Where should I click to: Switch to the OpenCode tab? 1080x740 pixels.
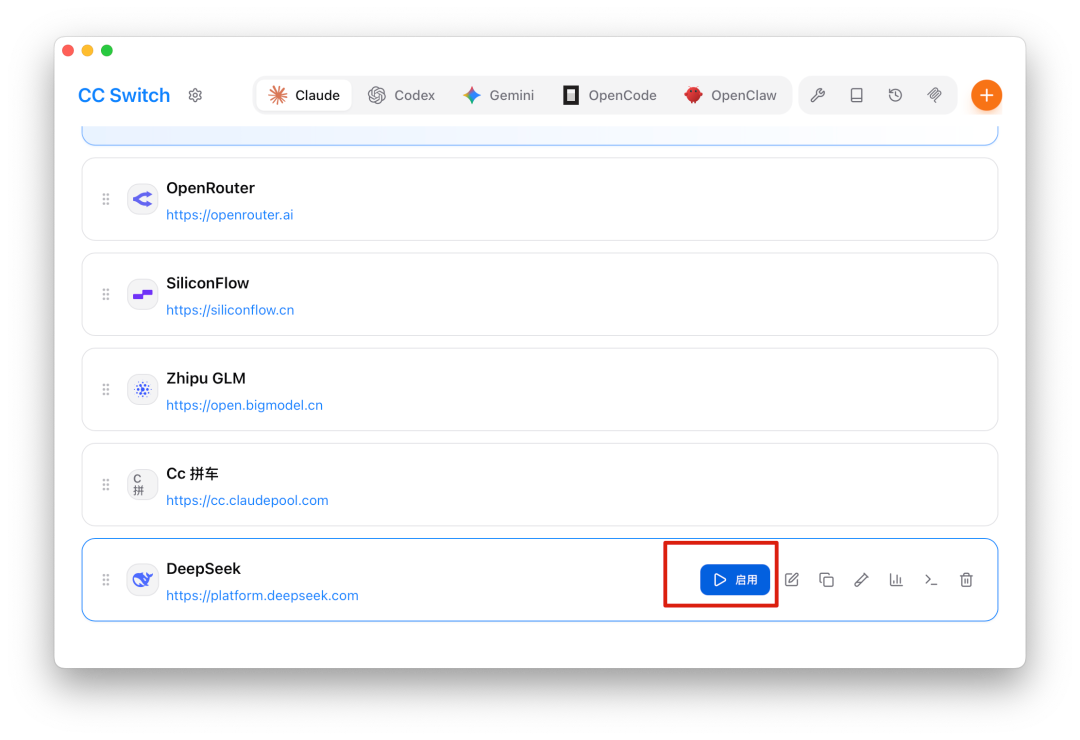click(x=610, y=95)
